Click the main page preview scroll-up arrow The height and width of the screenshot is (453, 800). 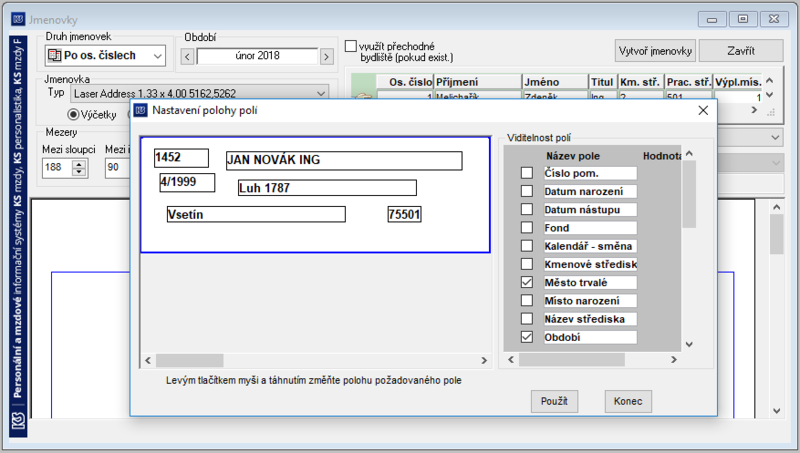coord(777,207)
